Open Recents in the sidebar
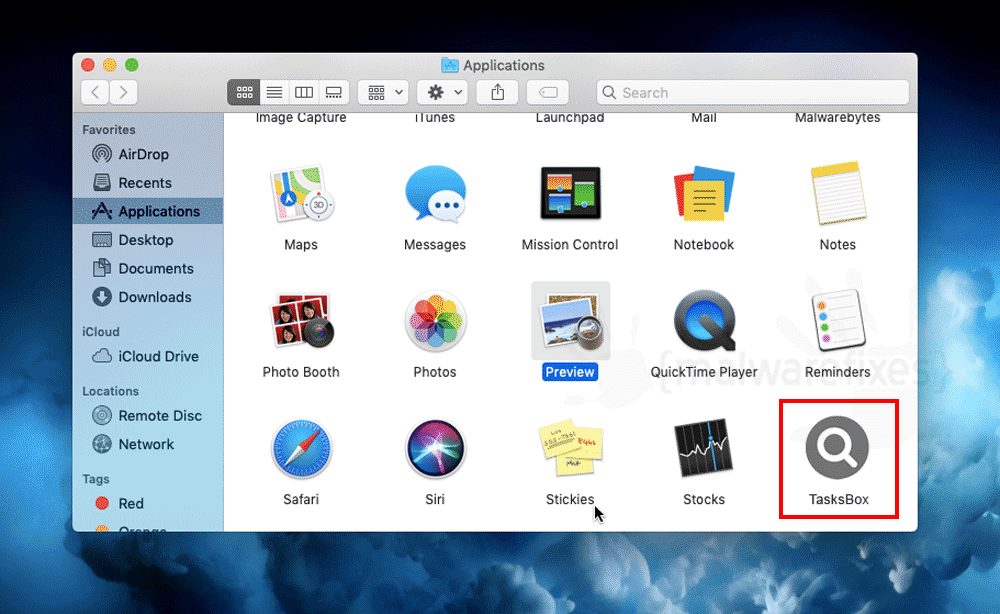This screenshot has height=614, width=1000. coord(148,183)
